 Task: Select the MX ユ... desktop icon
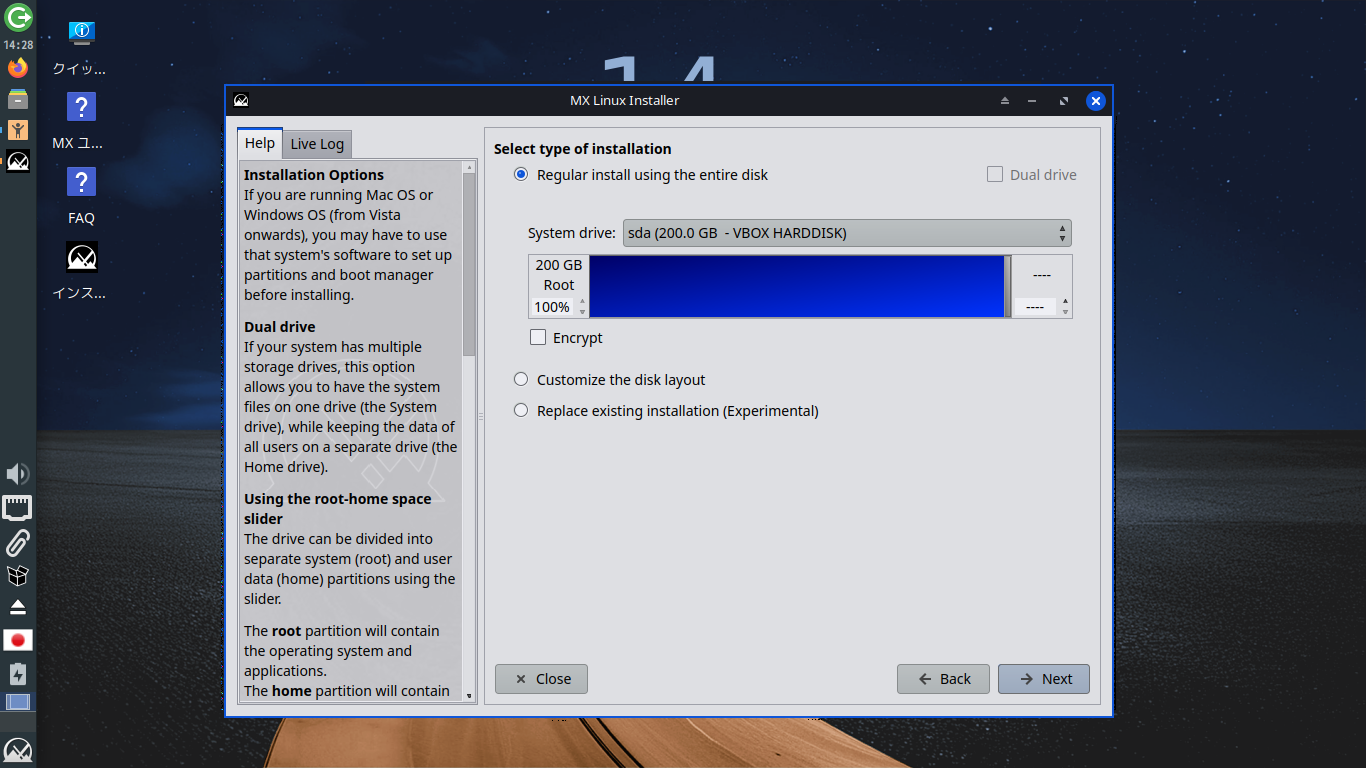(x=80, y=122)
